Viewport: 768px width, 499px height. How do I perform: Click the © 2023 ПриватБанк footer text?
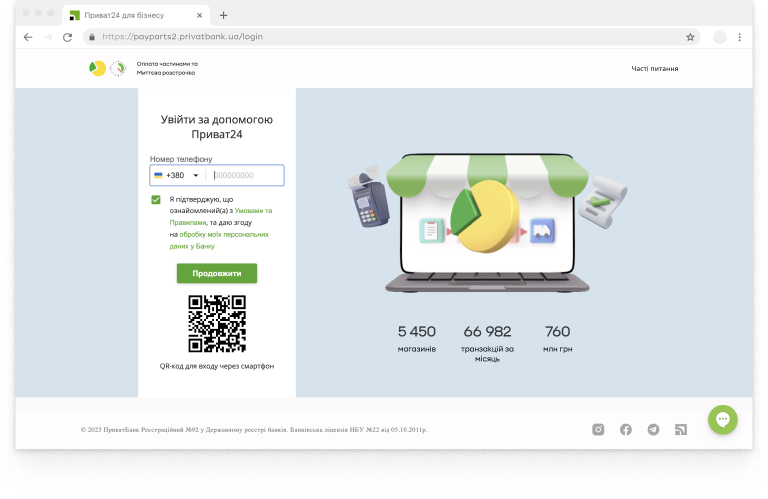tap(254, 429)
